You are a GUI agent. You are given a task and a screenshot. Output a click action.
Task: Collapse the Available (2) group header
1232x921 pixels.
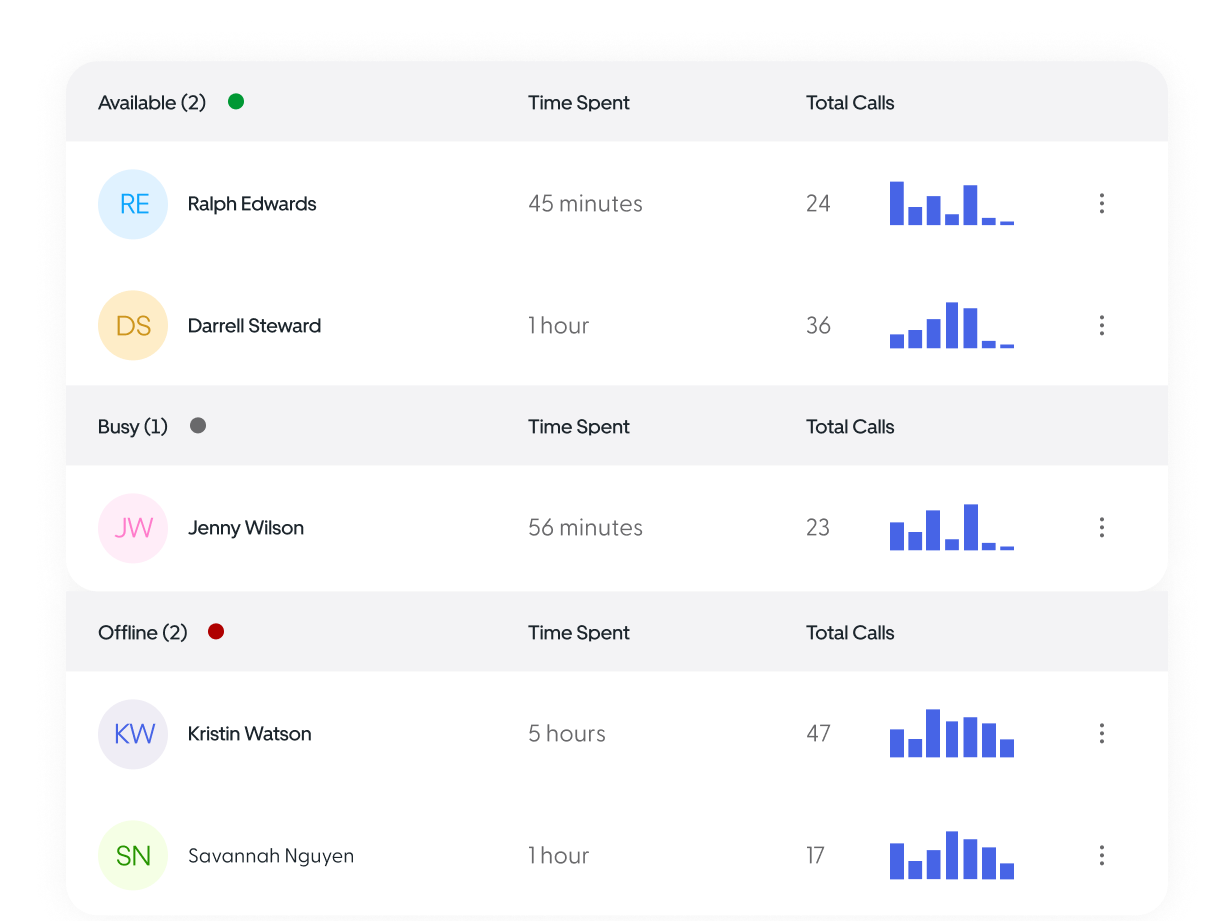click(x=152, y=103)
